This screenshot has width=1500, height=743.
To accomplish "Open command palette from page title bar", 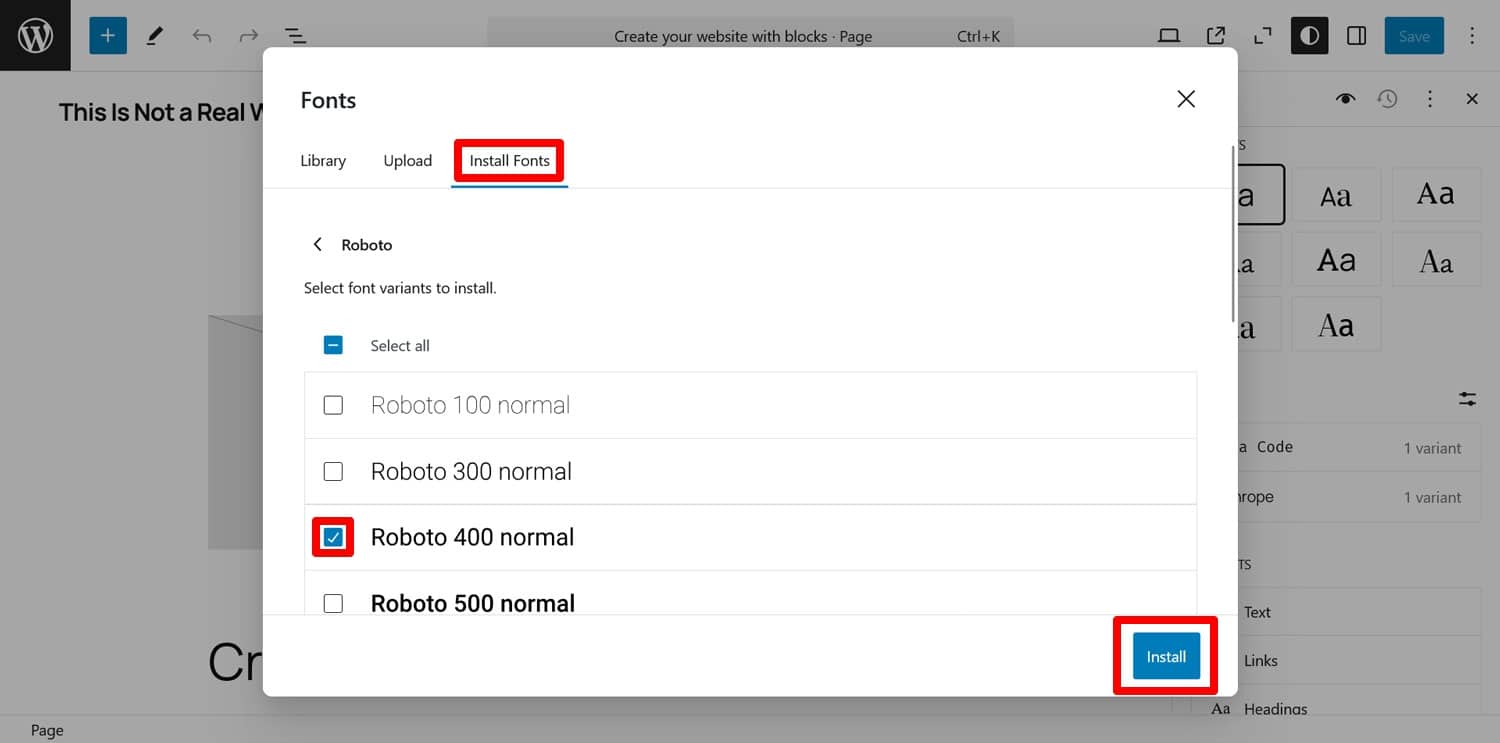I will (750, 36).
